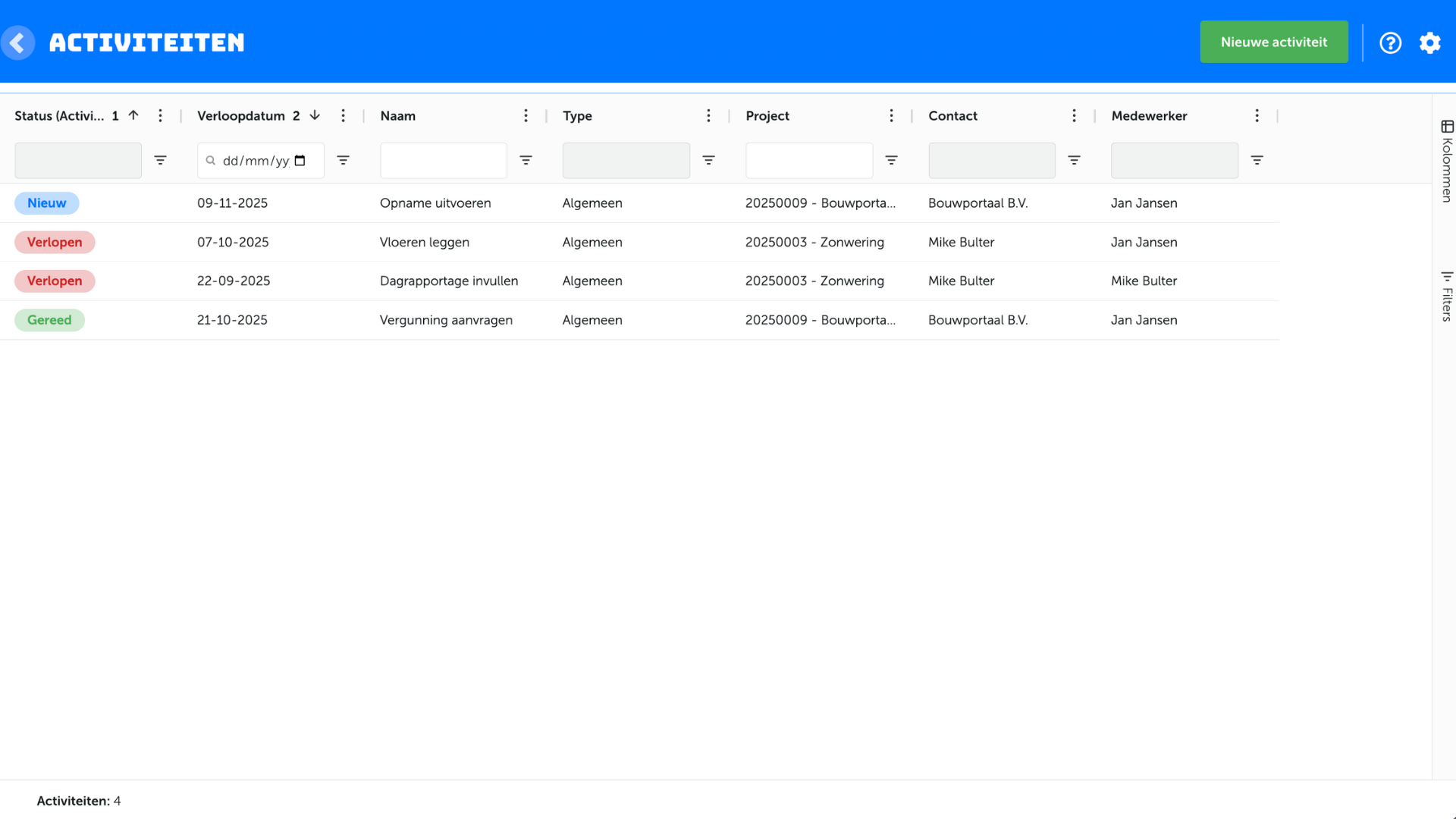Image resolution: width=1456 pixels, height=819 pixels.
Task: Toggle ascending sort arrow on Status column
Action: click(133, 115)
